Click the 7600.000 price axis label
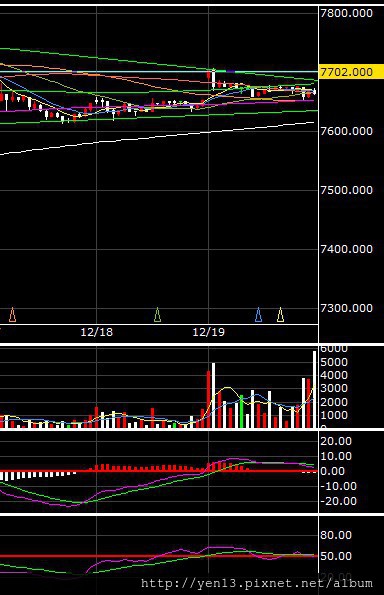 tap(346, 131)
